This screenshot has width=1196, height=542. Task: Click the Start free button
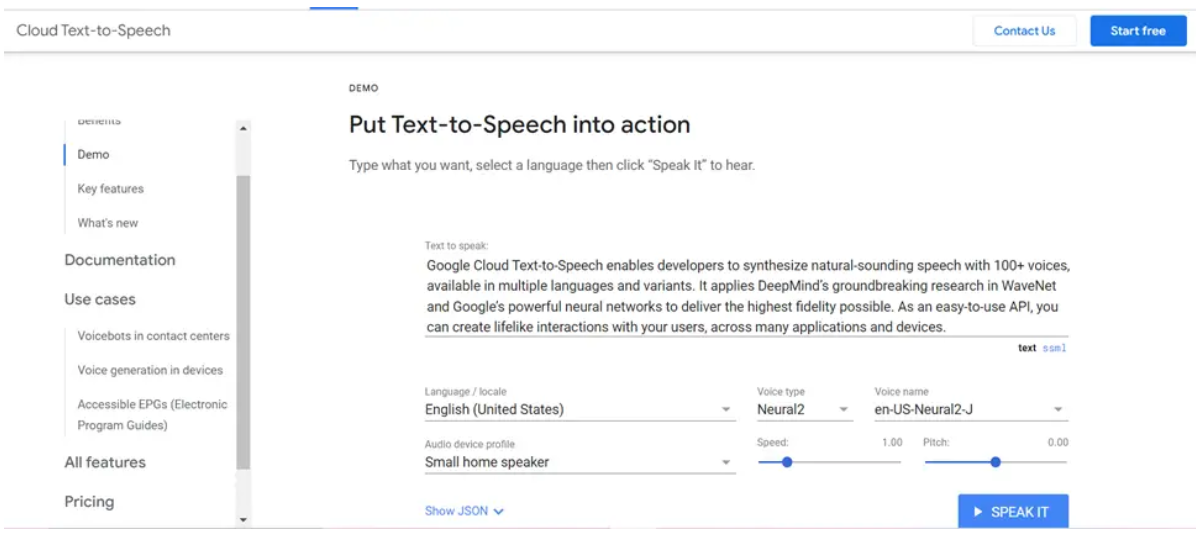1138,31
